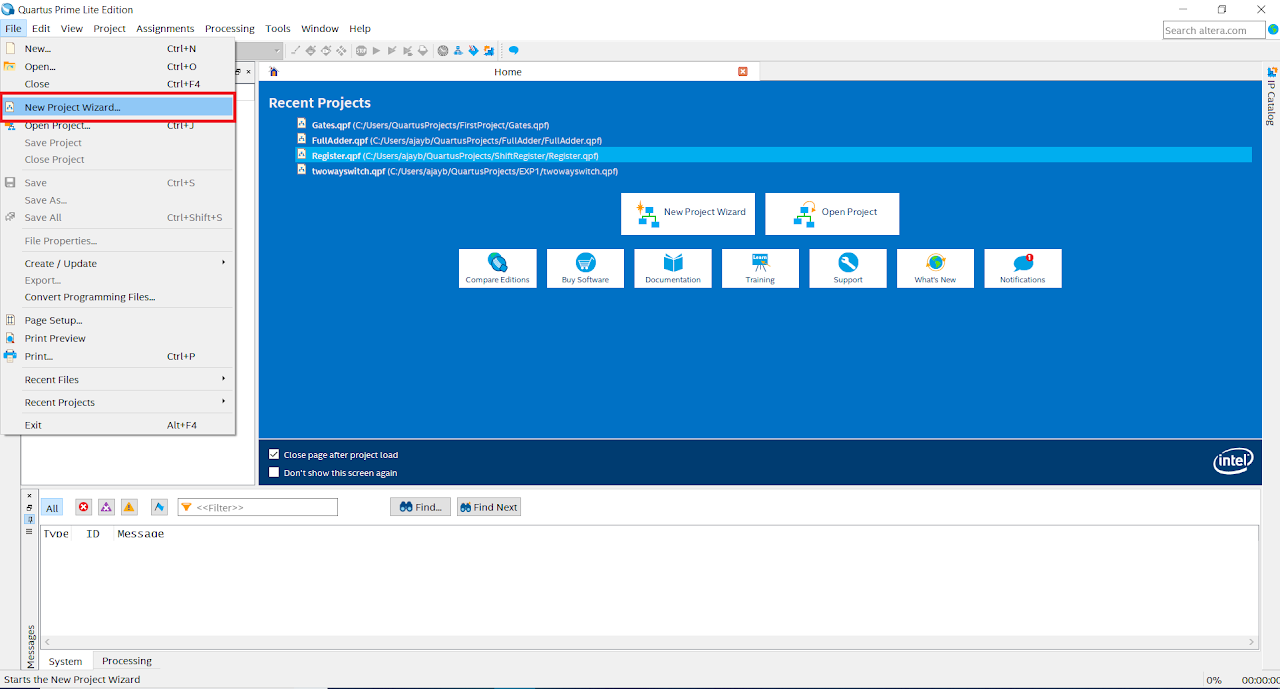The width and height of the screenshot is (1280, 689).
Task: Click speech bubble notification icon in toolbar
Action: tap(513, 50)
